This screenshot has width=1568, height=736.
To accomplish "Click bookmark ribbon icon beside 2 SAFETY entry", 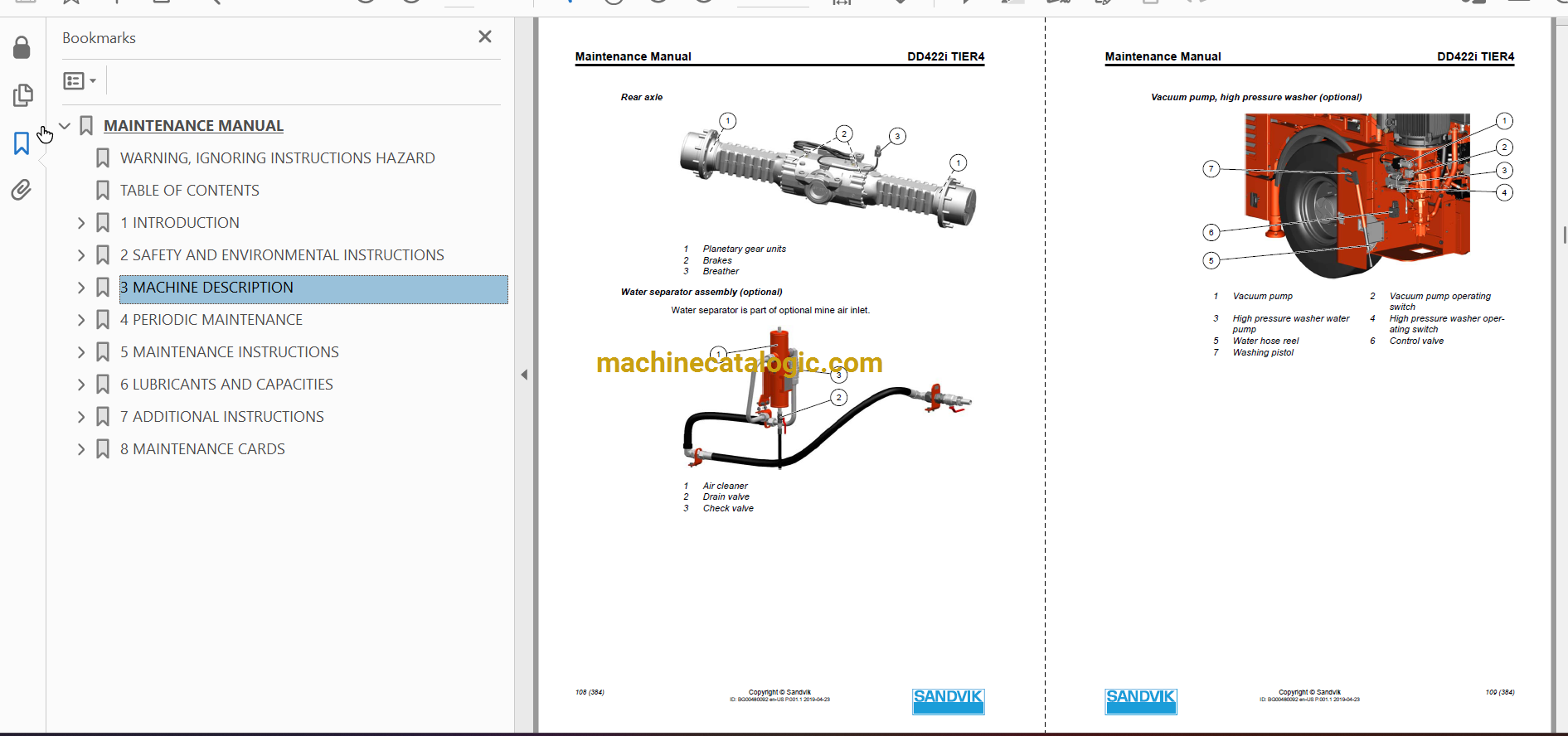I will (103, 255).
